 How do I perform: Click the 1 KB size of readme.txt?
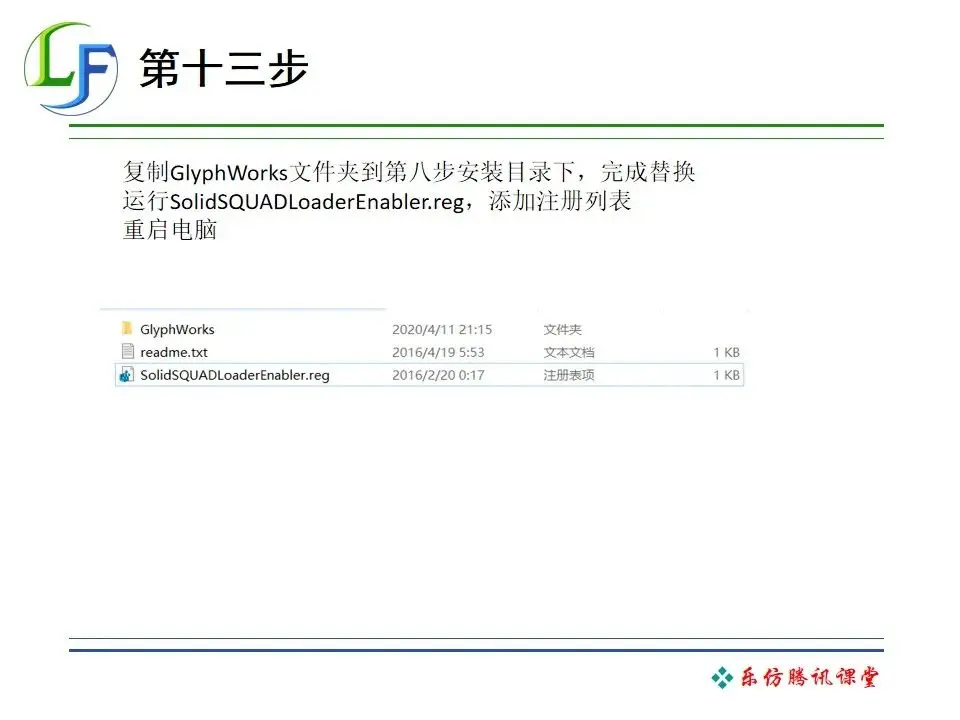click(x=726, y=352)
